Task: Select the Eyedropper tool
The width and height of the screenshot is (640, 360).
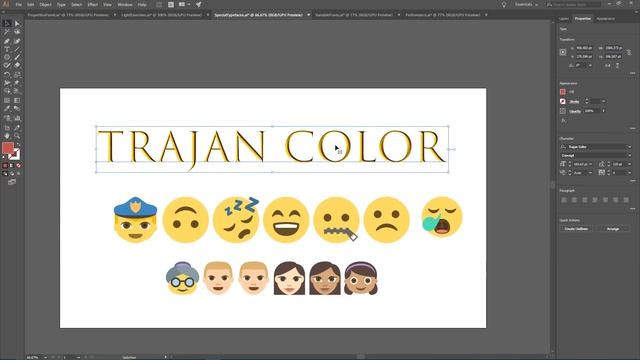Action: [7, 109]
